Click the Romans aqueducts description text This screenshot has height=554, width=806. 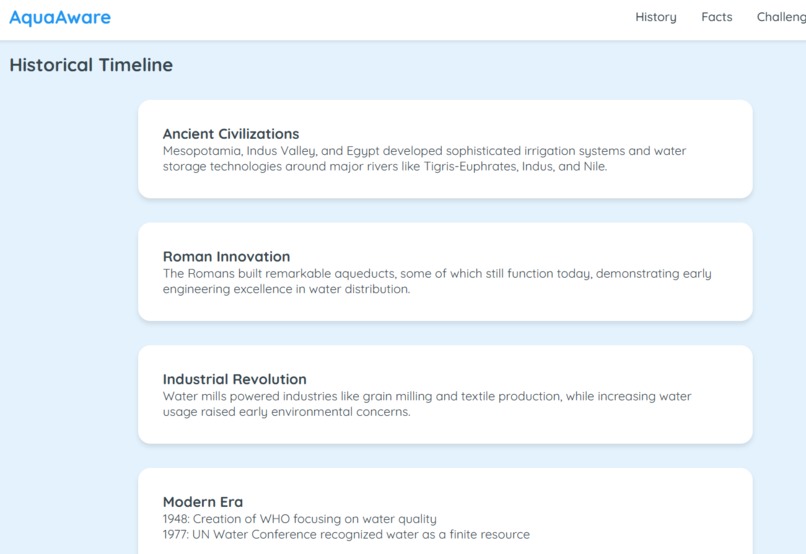click(437, 281)
